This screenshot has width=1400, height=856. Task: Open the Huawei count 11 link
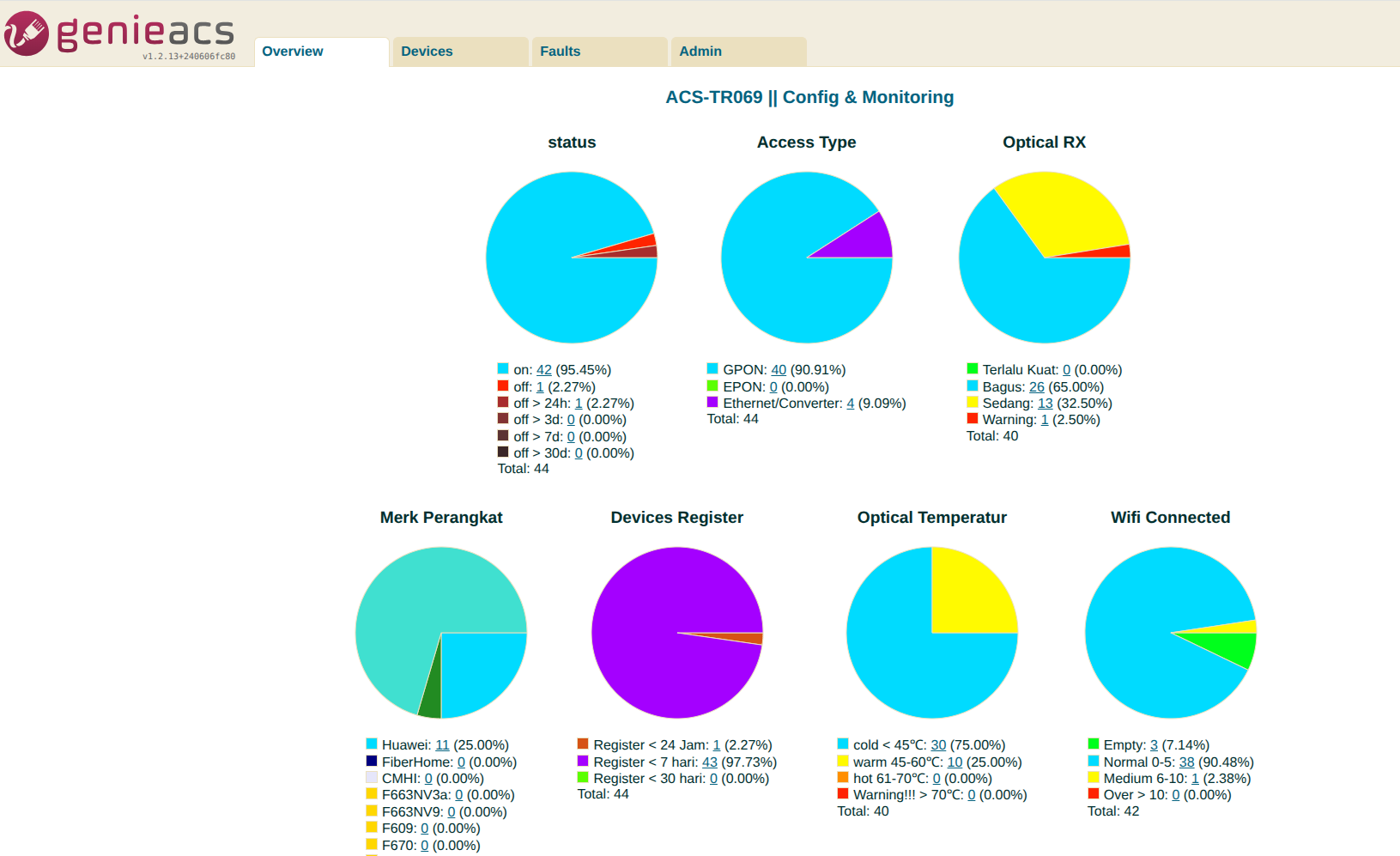(442, 745)
